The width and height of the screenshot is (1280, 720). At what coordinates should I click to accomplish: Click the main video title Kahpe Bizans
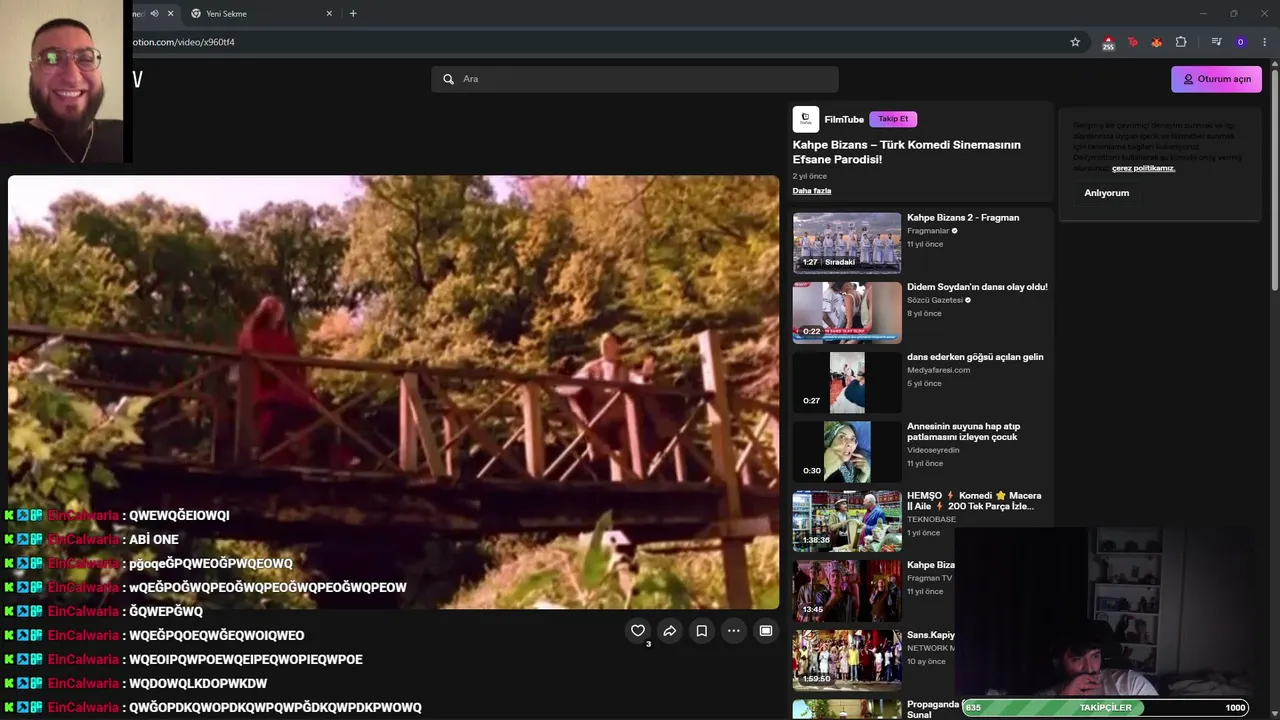907,152
